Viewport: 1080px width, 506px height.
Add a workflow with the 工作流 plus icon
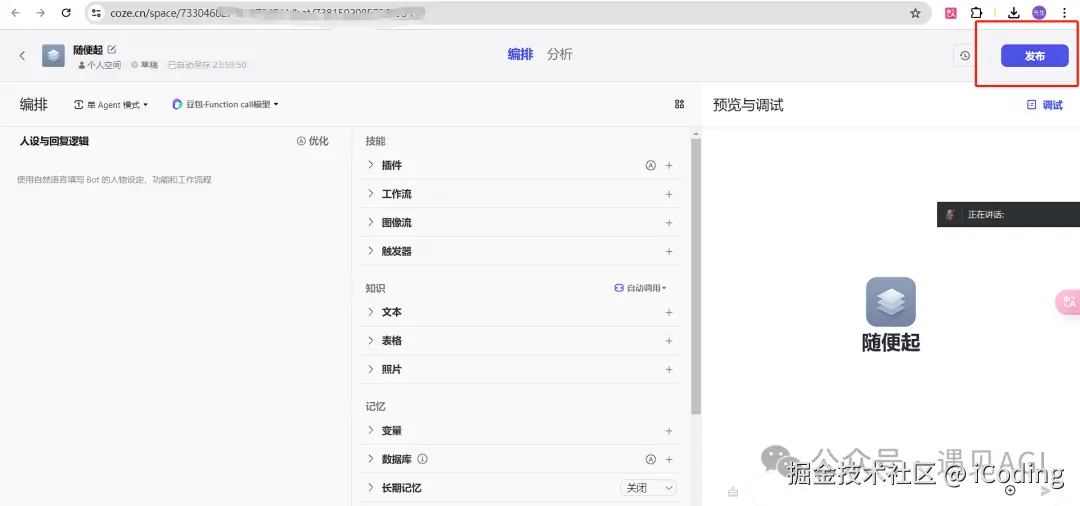(x=669, y=194)
